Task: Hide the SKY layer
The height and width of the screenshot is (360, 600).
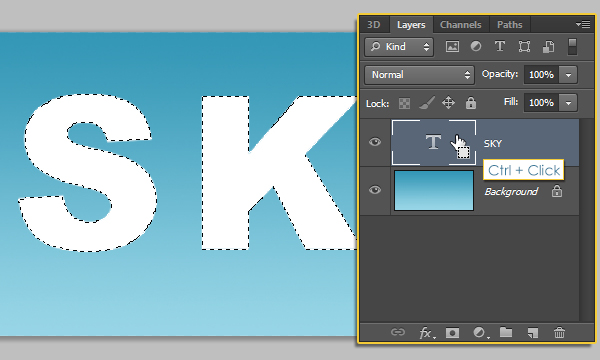Action: [375, 142]
